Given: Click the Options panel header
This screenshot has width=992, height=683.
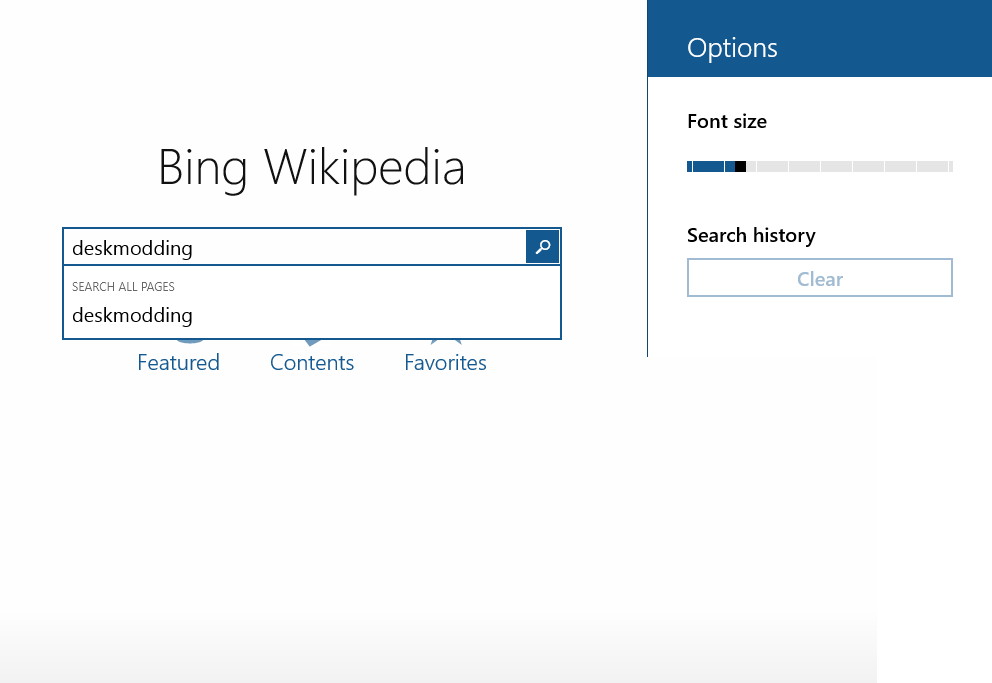Looking at the screenshot, I should point(732,47).
